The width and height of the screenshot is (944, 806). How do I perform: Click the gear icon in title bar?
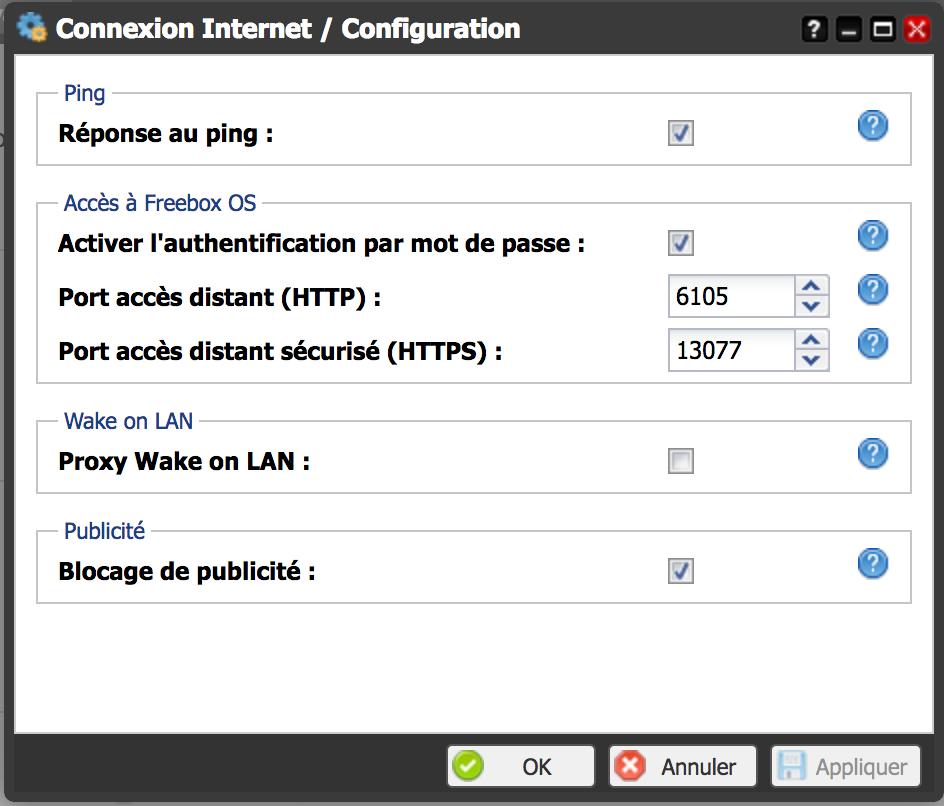point(33,28)
